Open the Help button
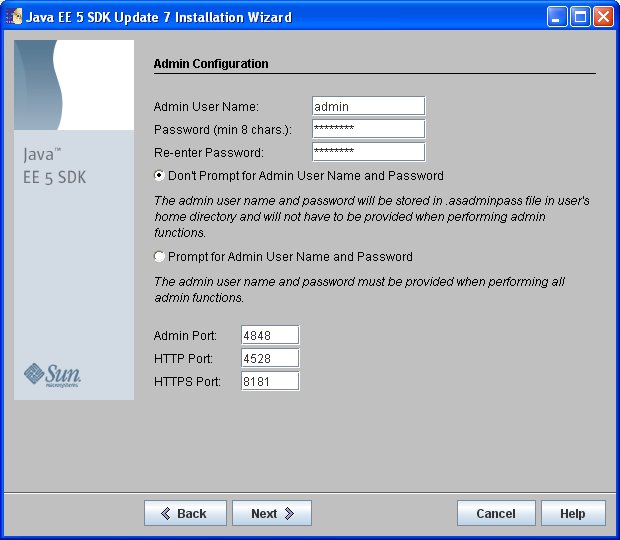 573,513
